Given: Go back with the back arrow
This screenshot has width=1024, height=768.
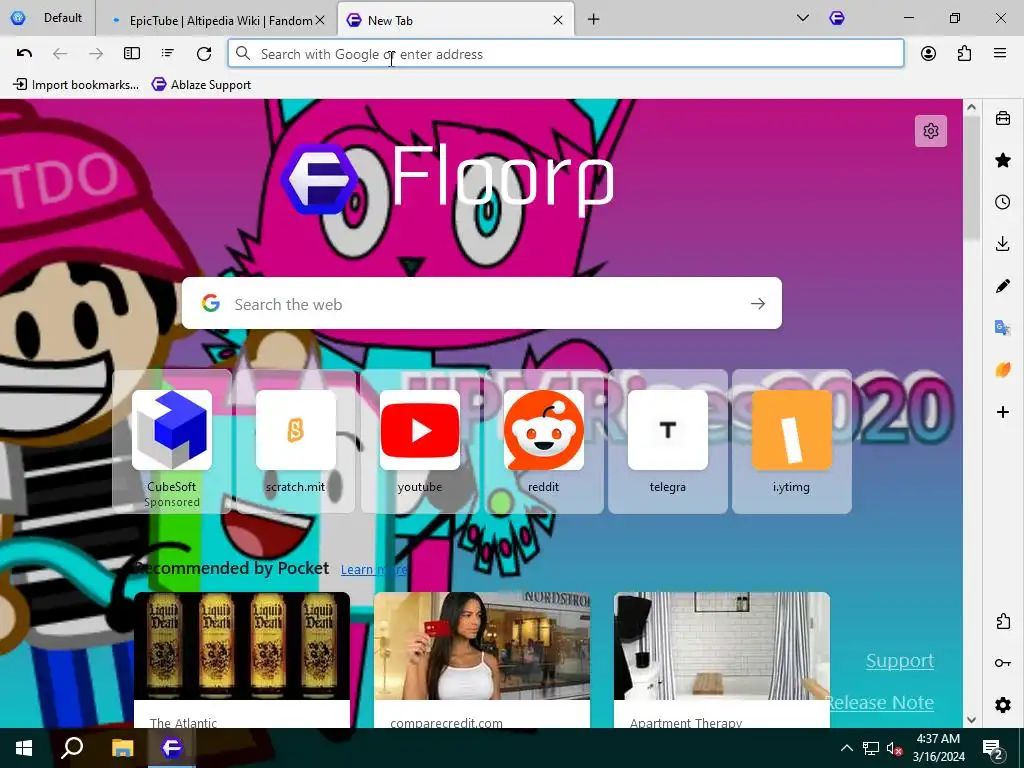Looking at the screenshot, I should pyautogui.click(x=60, y=54).
